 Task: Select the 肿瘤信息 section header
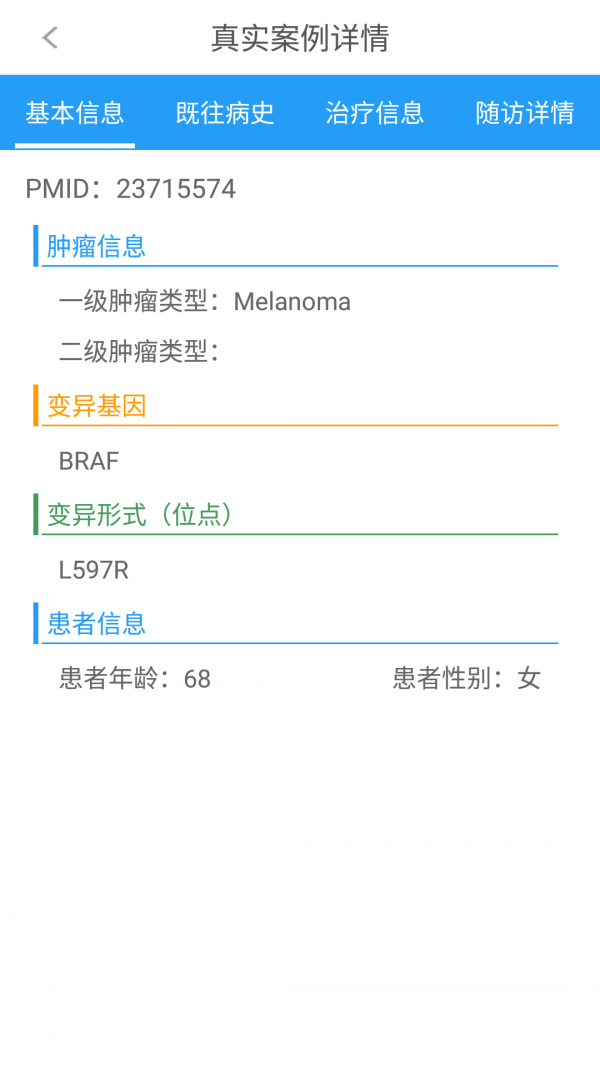[96, 246]
